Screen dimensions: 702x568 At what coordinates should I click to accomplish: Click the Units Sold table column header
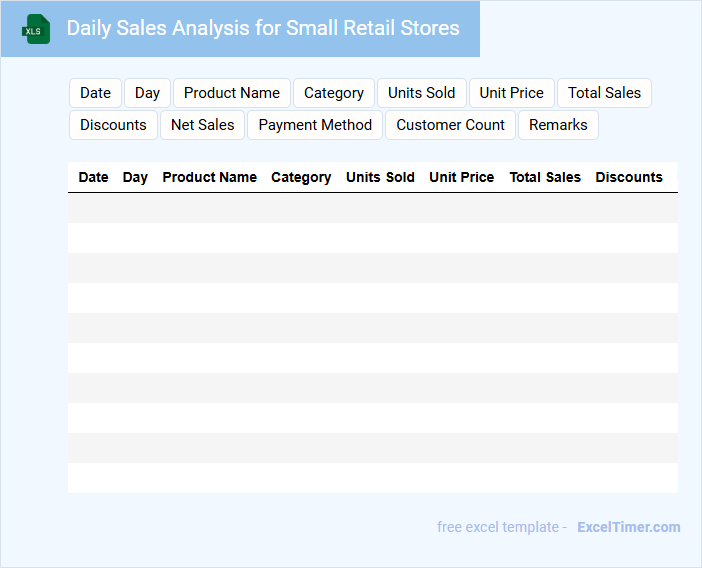point(380,177)
